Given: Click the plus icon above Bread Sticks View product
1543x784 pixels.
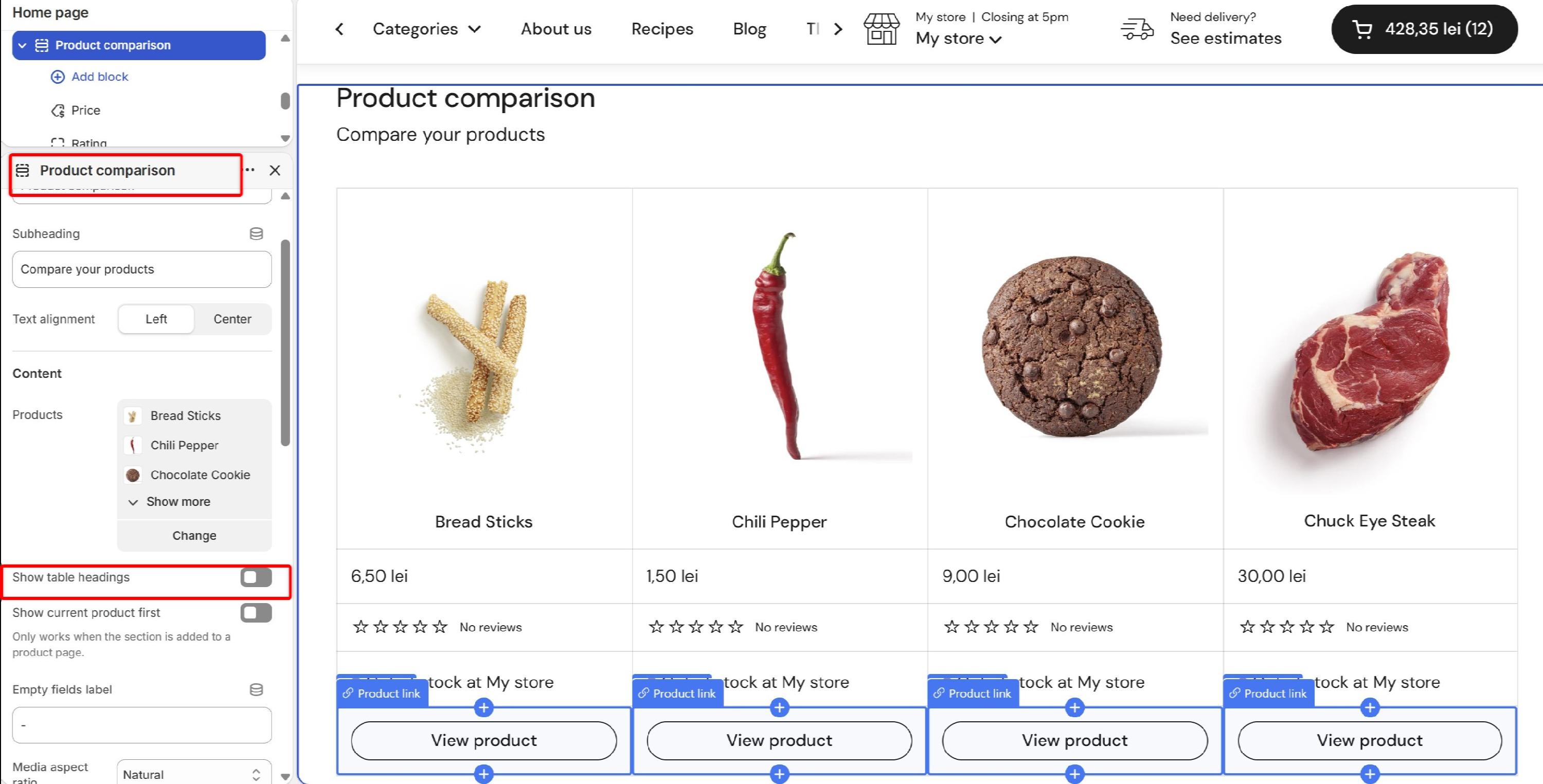Looking at the screenshot, I should coord(483,707).
